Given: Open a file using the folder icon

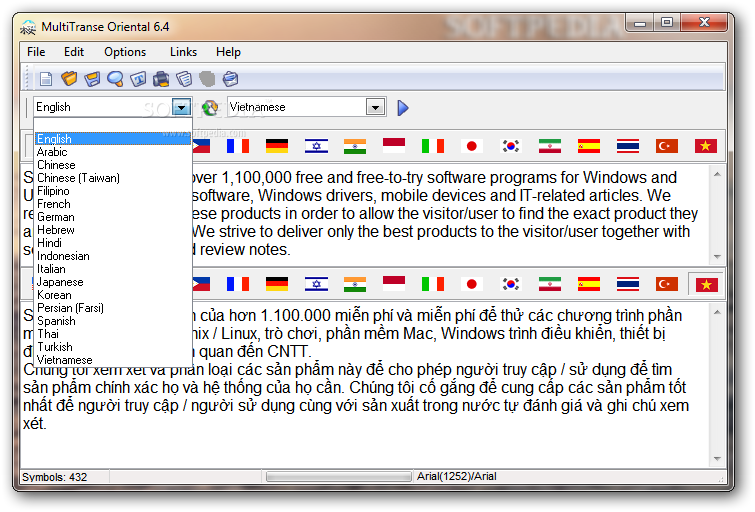Looking at the screenshot, I should click(69, 79).
